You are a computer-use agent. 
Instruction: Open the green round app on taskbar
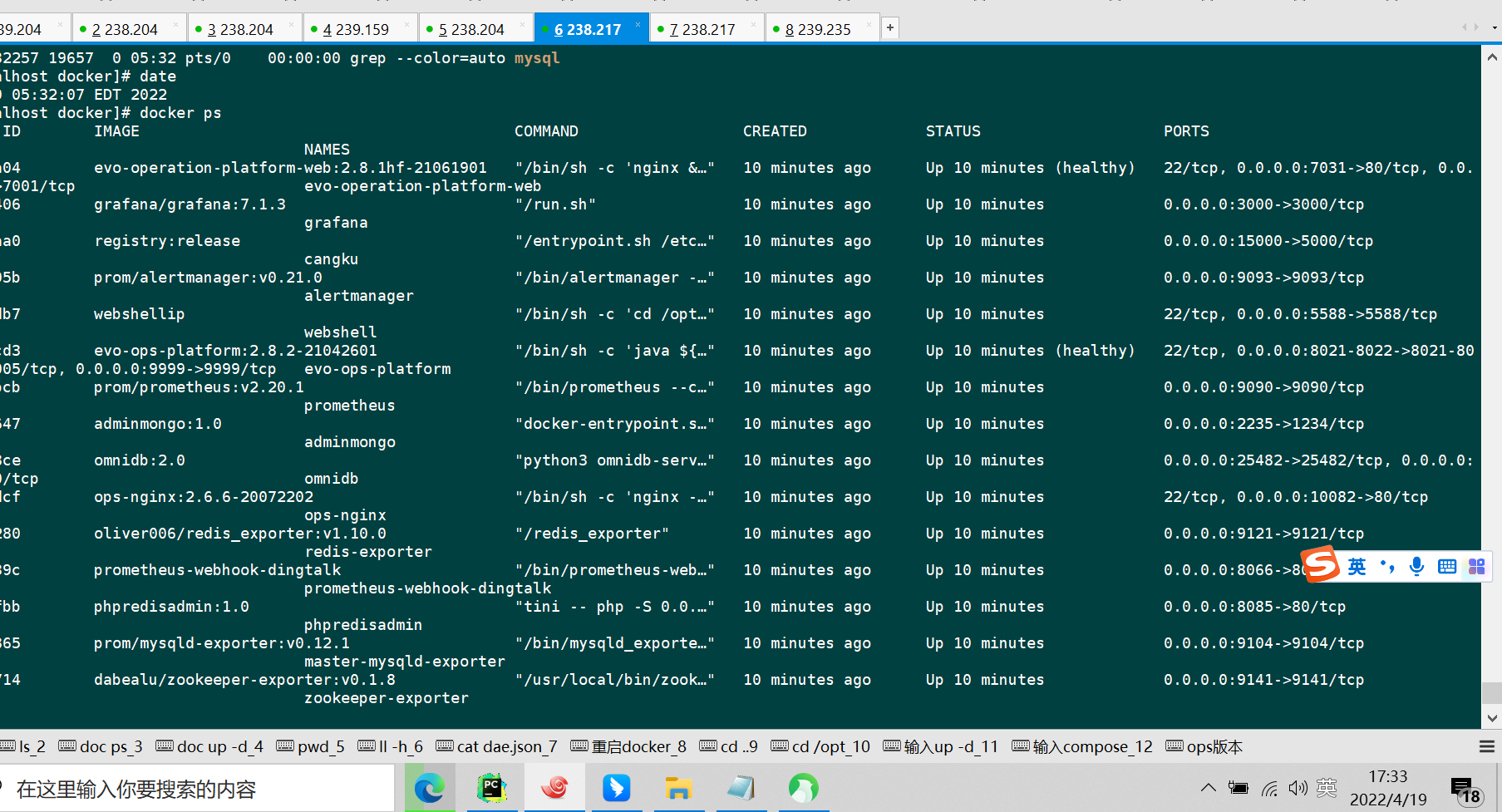pos(803,787)
